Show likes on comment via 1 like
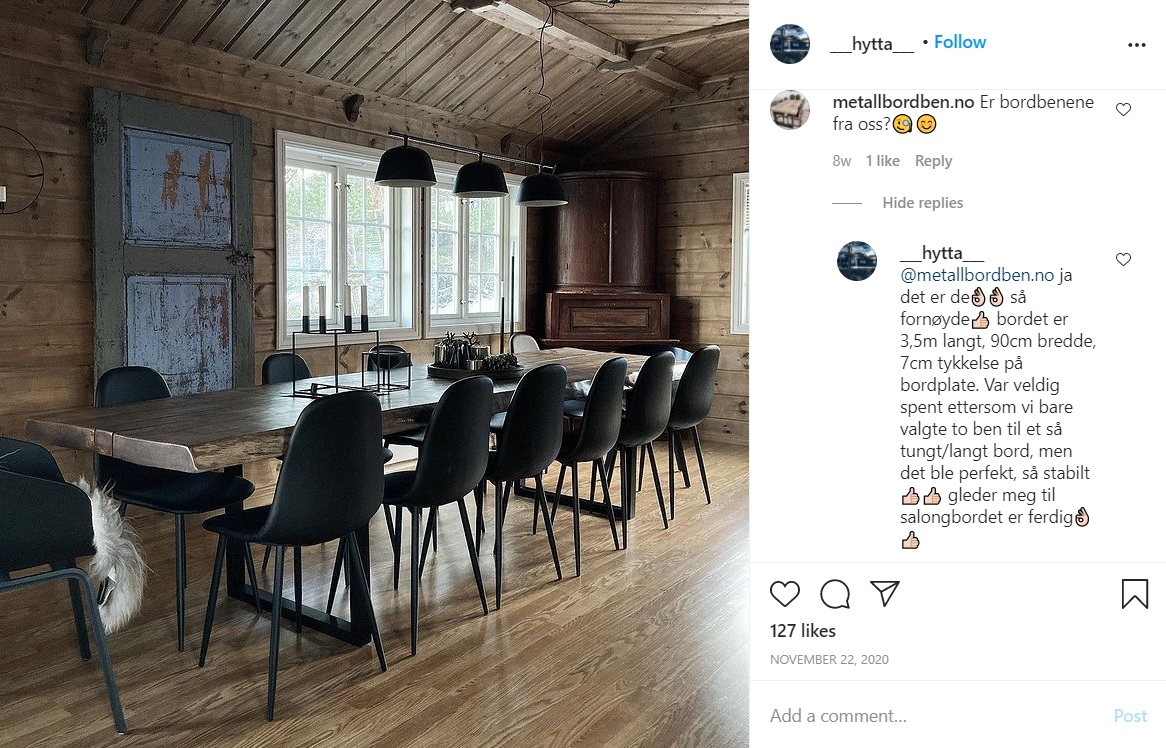Screen dimensions: 1166x748 (x=883, y=161)
